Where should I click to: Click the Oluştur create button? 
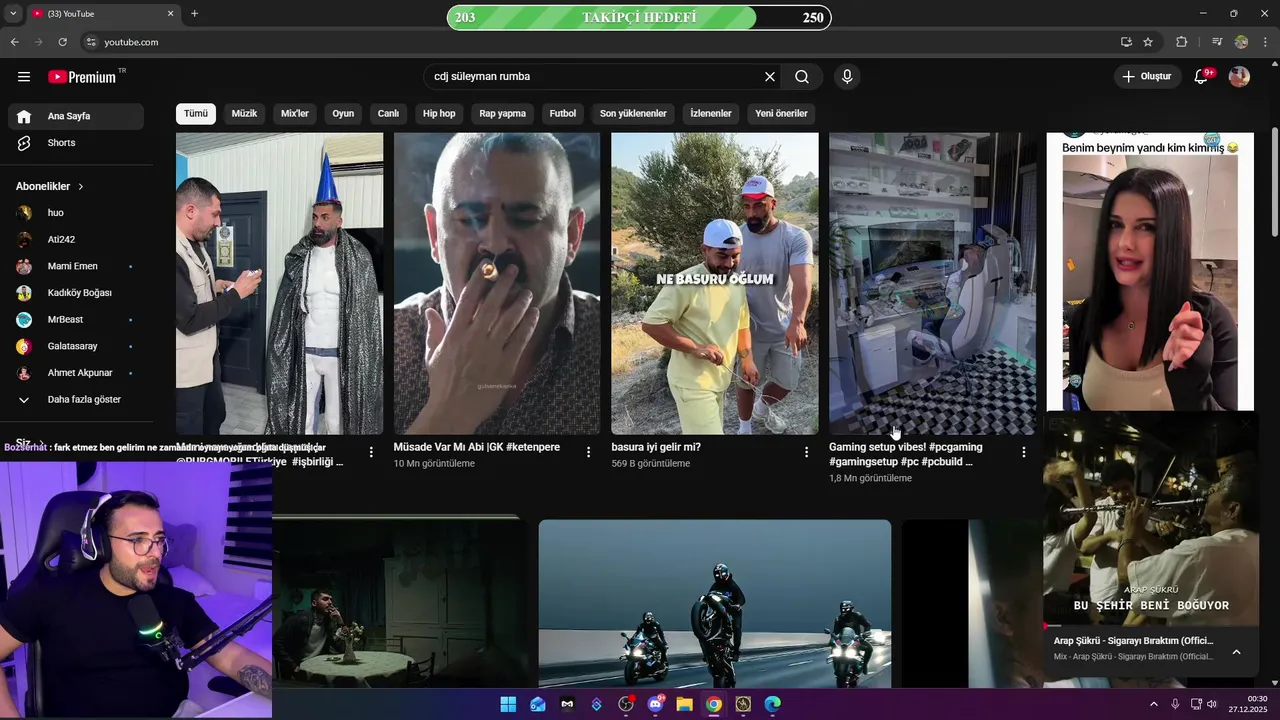(x=1146, y=77)
